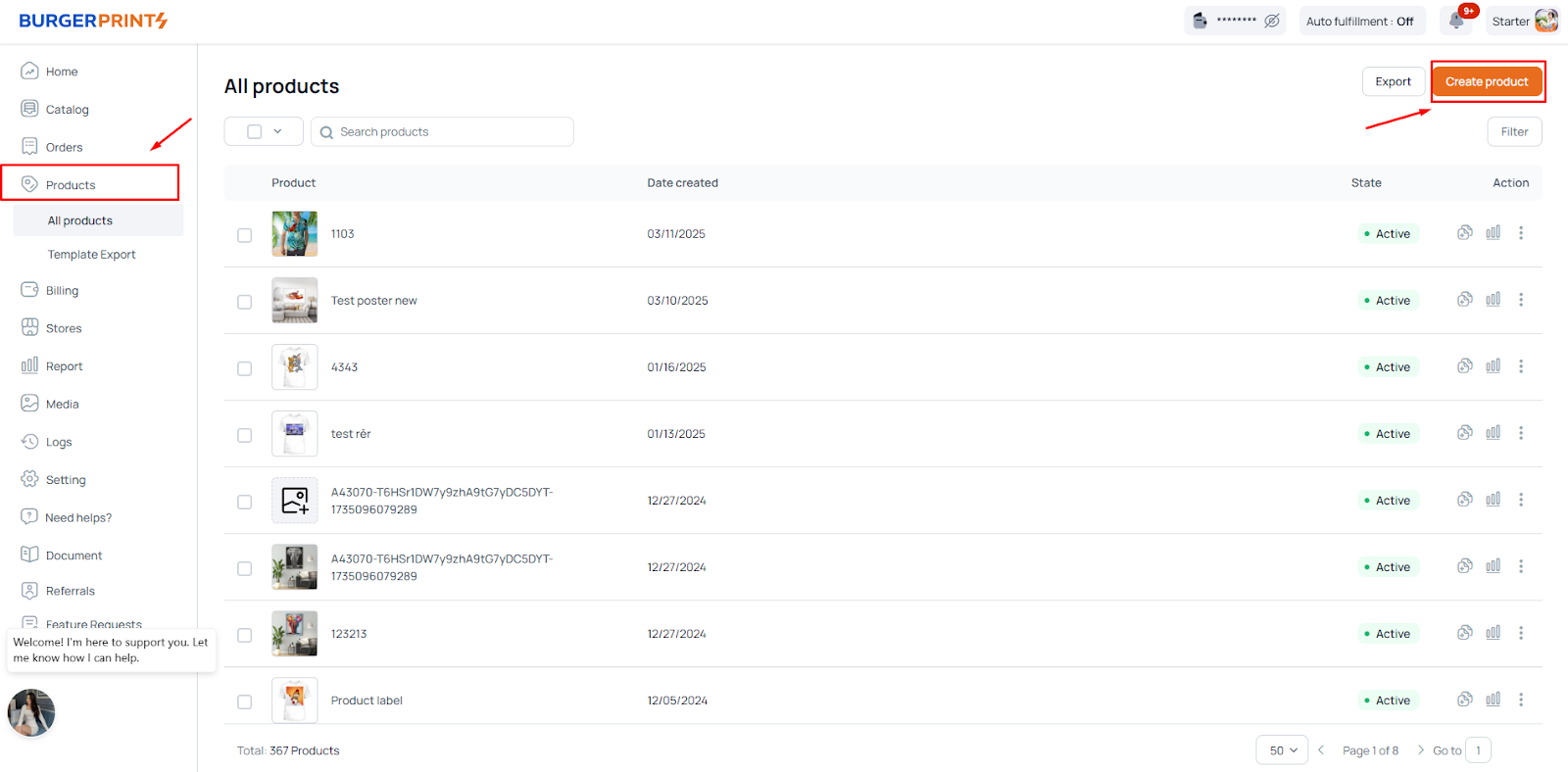The width and height of the screenshot is (1568, 772).
Task: Click the BurgerPrints logo
Action: click(93, 21)
